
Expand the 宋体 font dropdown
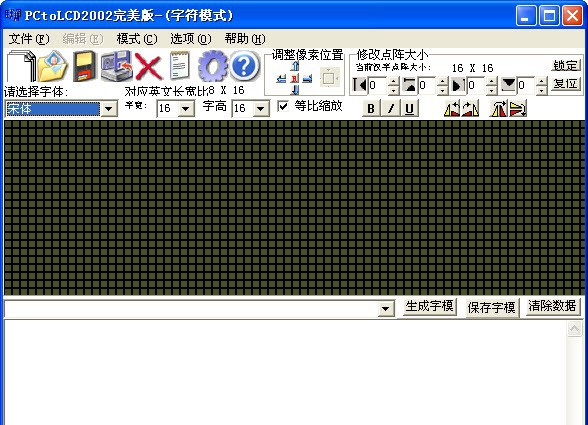[109, 109]
